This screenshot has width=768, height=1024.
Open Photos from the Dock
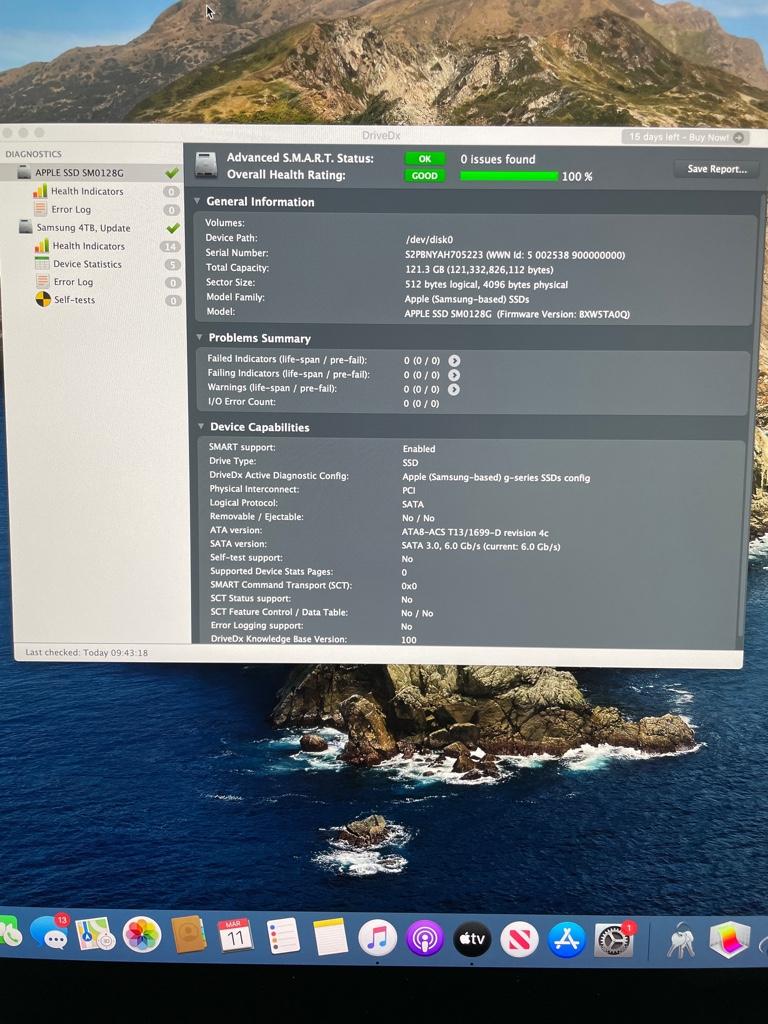point(142,936)
